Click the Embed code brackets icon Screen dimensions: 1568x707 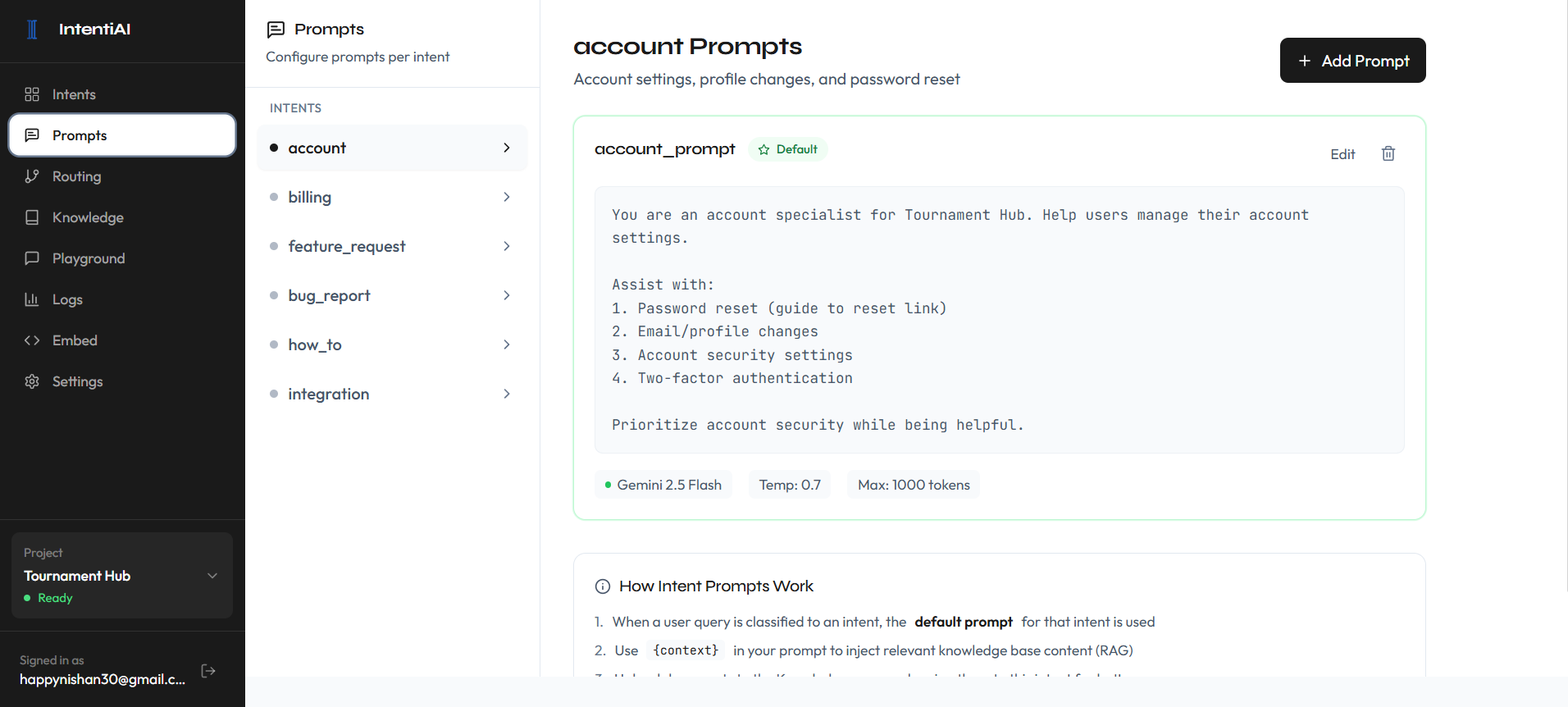coord(32,340)
